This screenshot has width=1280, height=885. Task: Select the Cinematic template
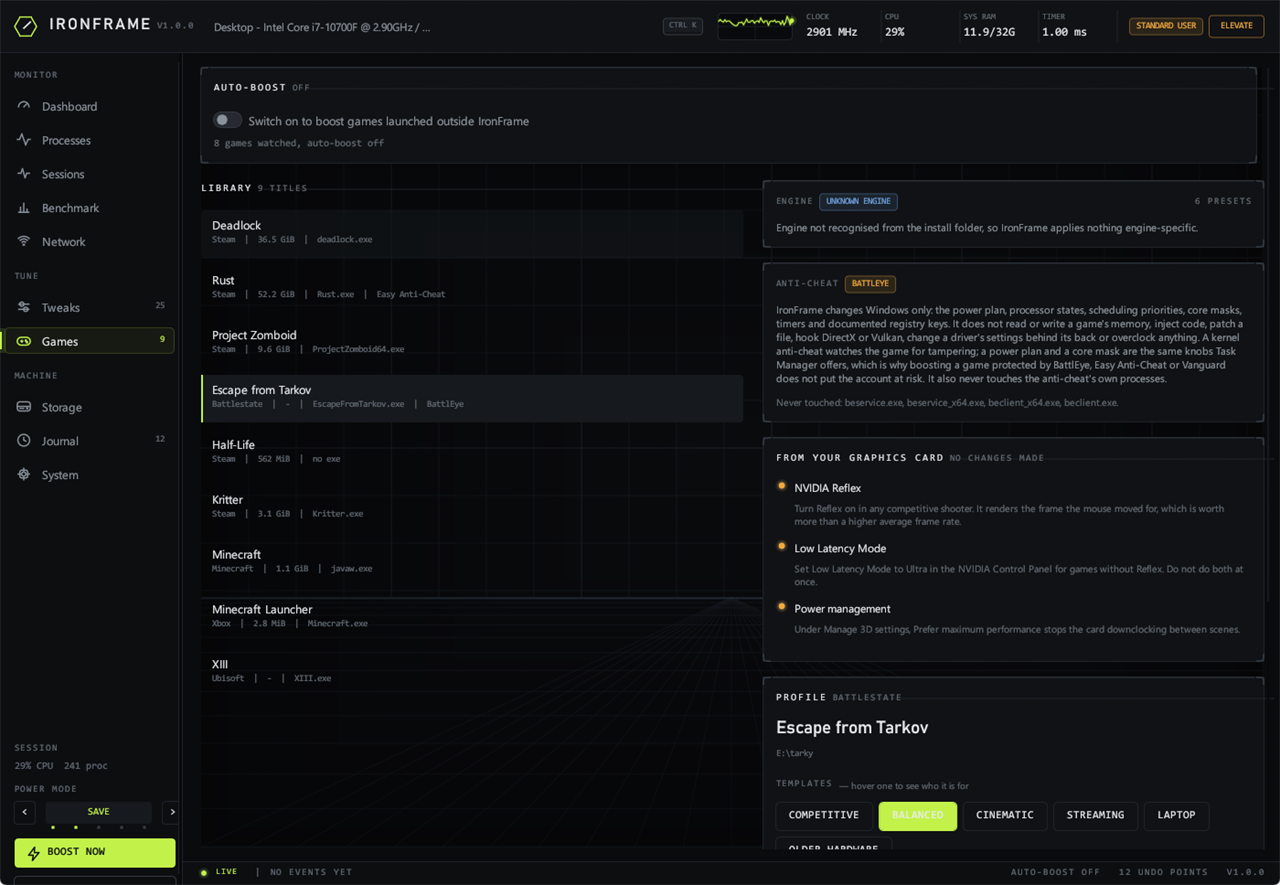(x=1005, y=815)
